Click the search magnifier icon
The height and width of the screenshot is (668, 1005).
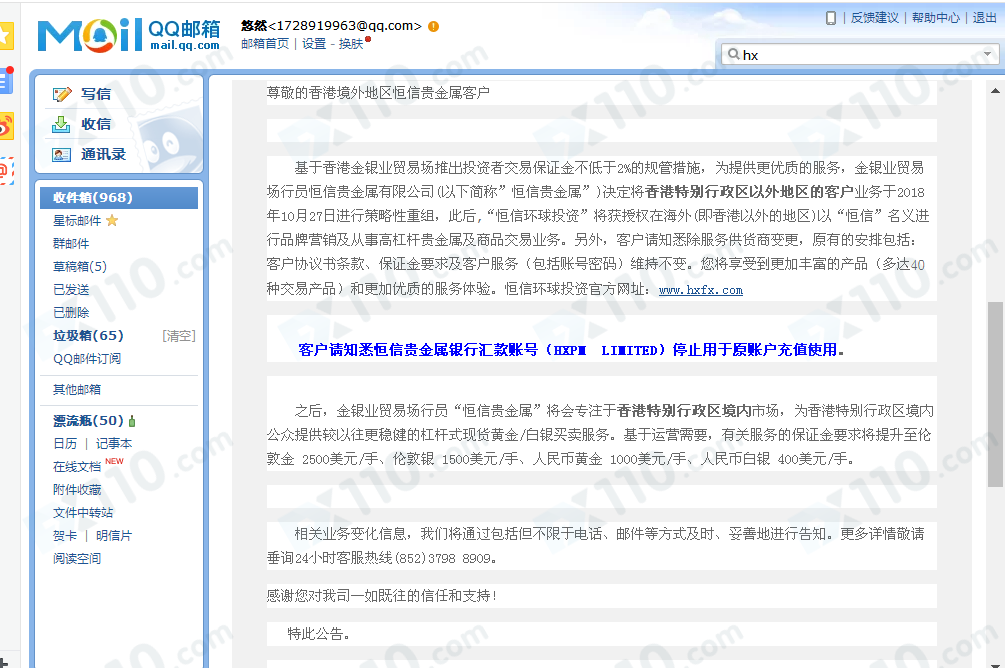pyautogui.click(x=733, y=54)
